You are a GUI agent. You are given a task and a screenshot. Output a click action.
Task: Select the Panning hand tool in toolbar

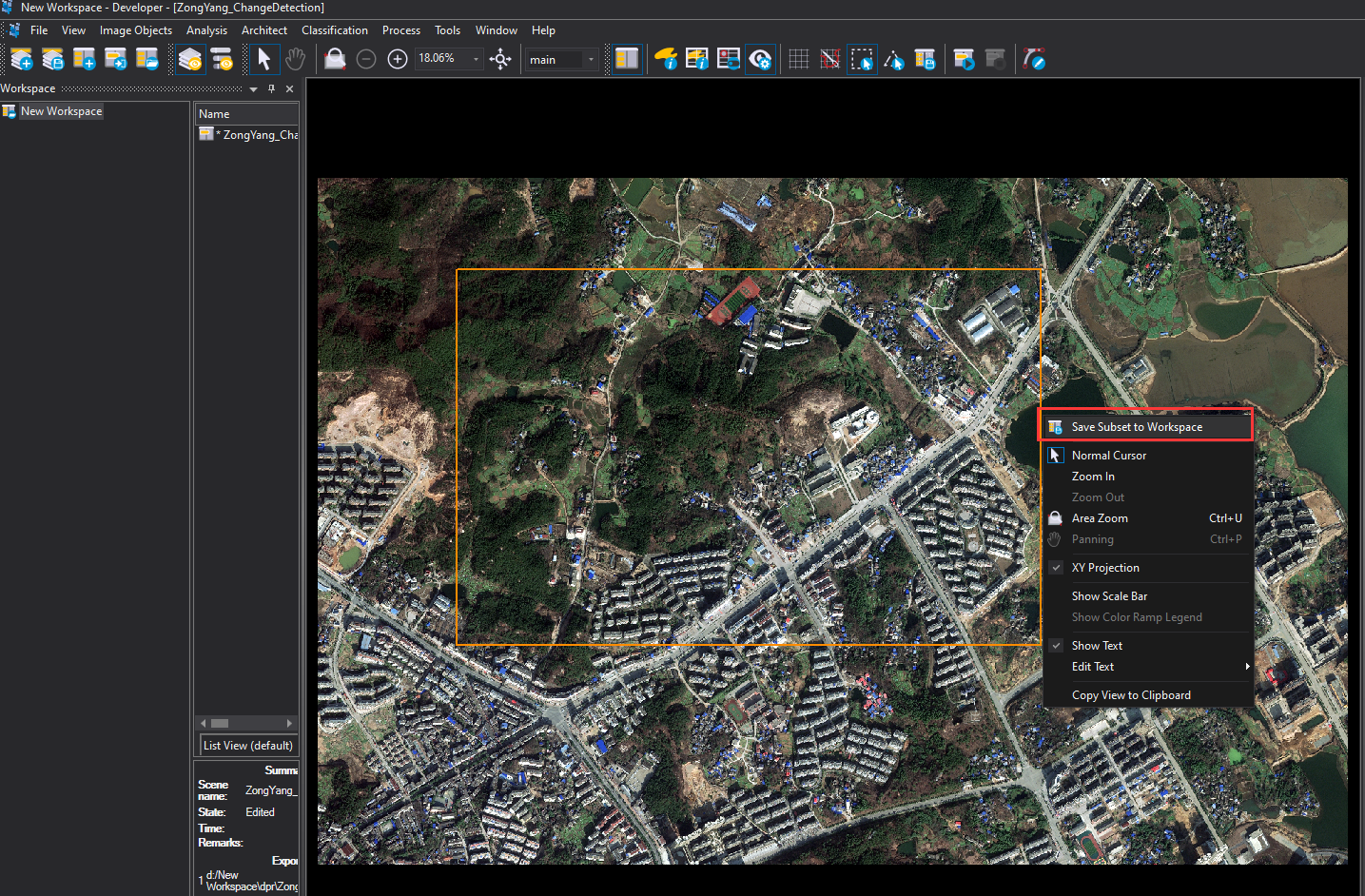click(x=296, y=59)
